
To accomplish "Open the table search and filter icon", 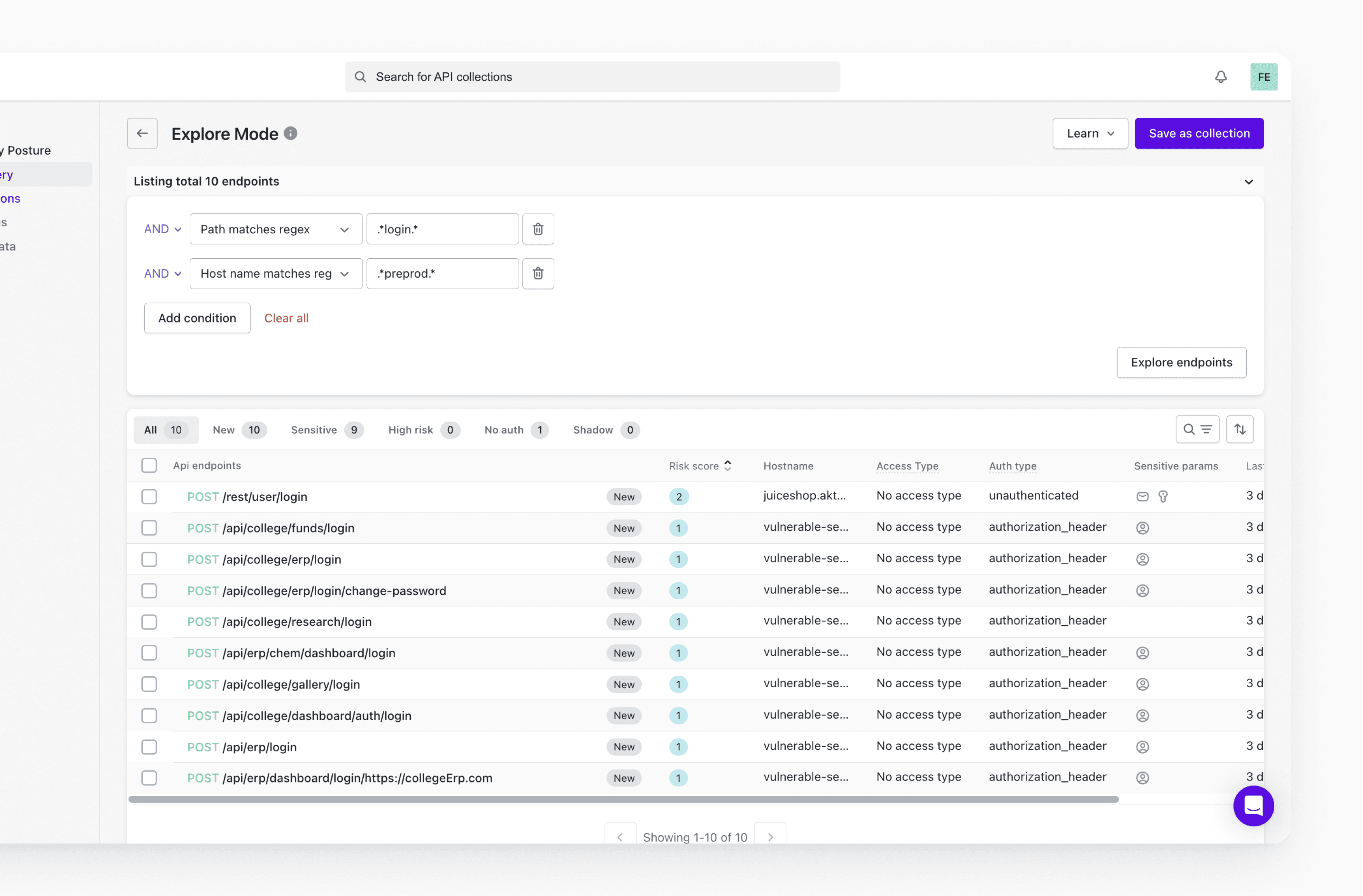I will pos(1197,429).
